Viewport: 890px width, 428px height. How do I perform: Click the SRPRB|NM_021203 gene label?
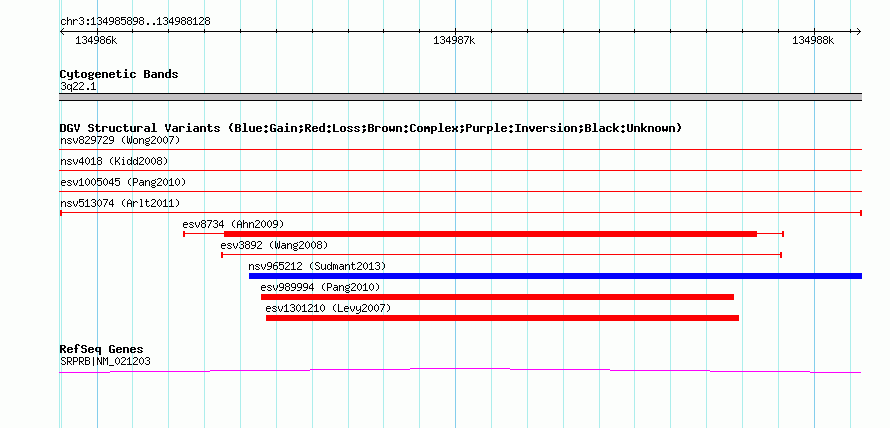[105, 361]
